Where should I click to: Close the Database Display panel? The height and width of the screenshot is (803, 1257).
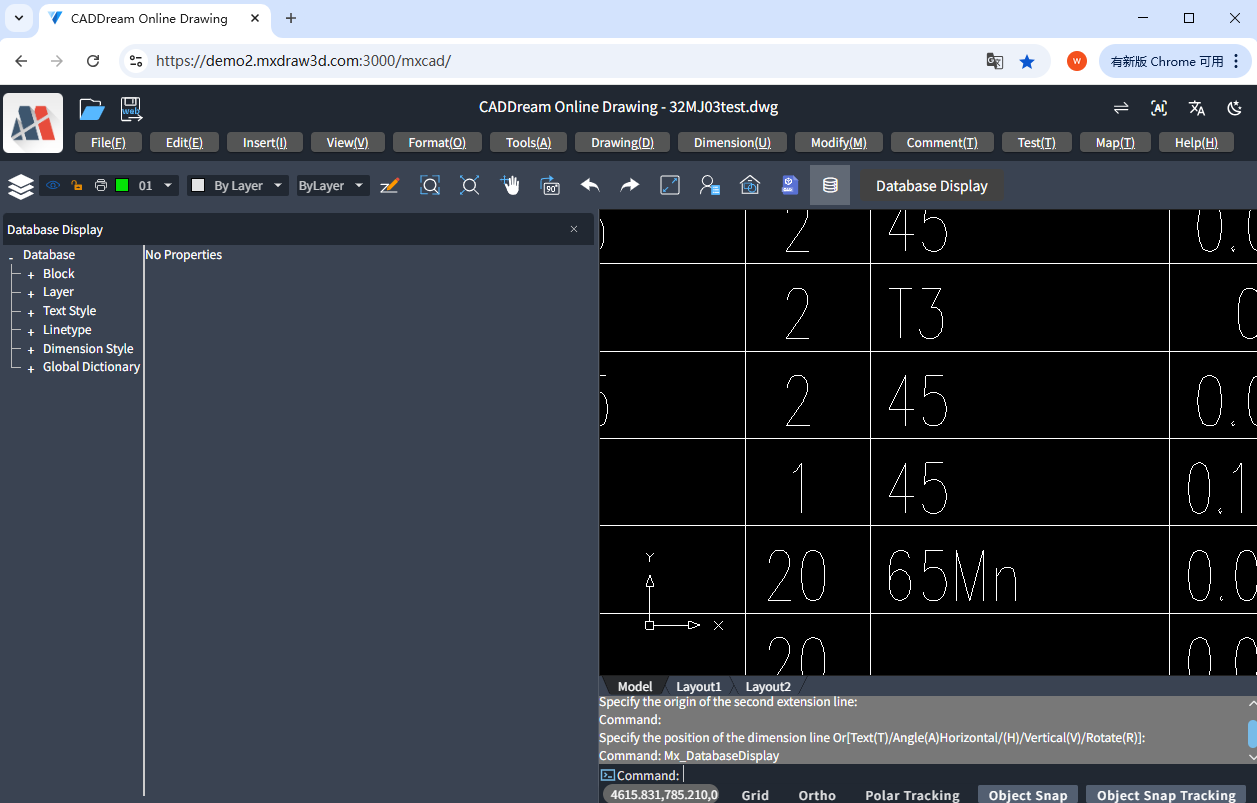tap(574, 229)
